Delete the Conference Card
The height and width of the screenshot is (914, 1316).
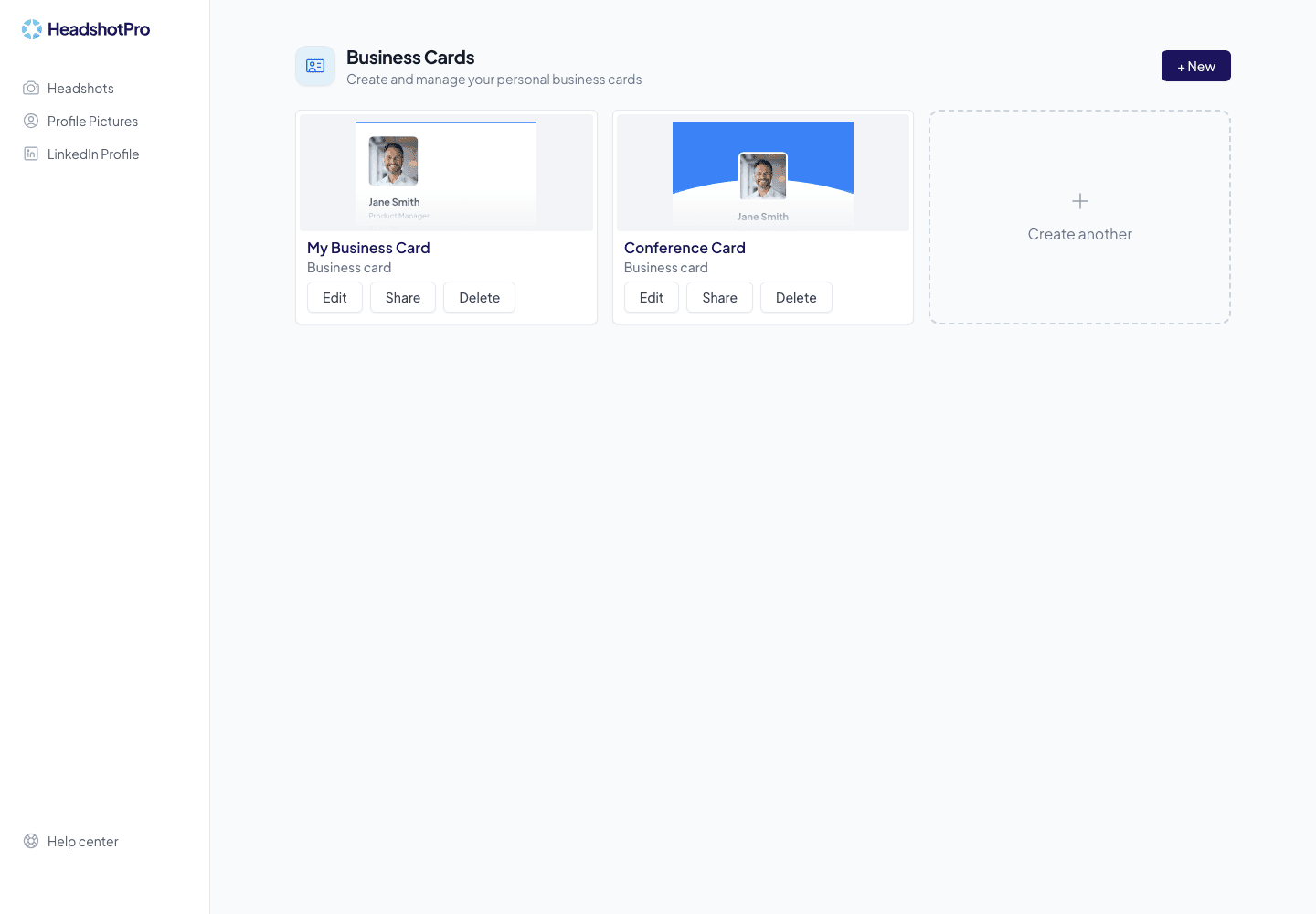(796, 297)
